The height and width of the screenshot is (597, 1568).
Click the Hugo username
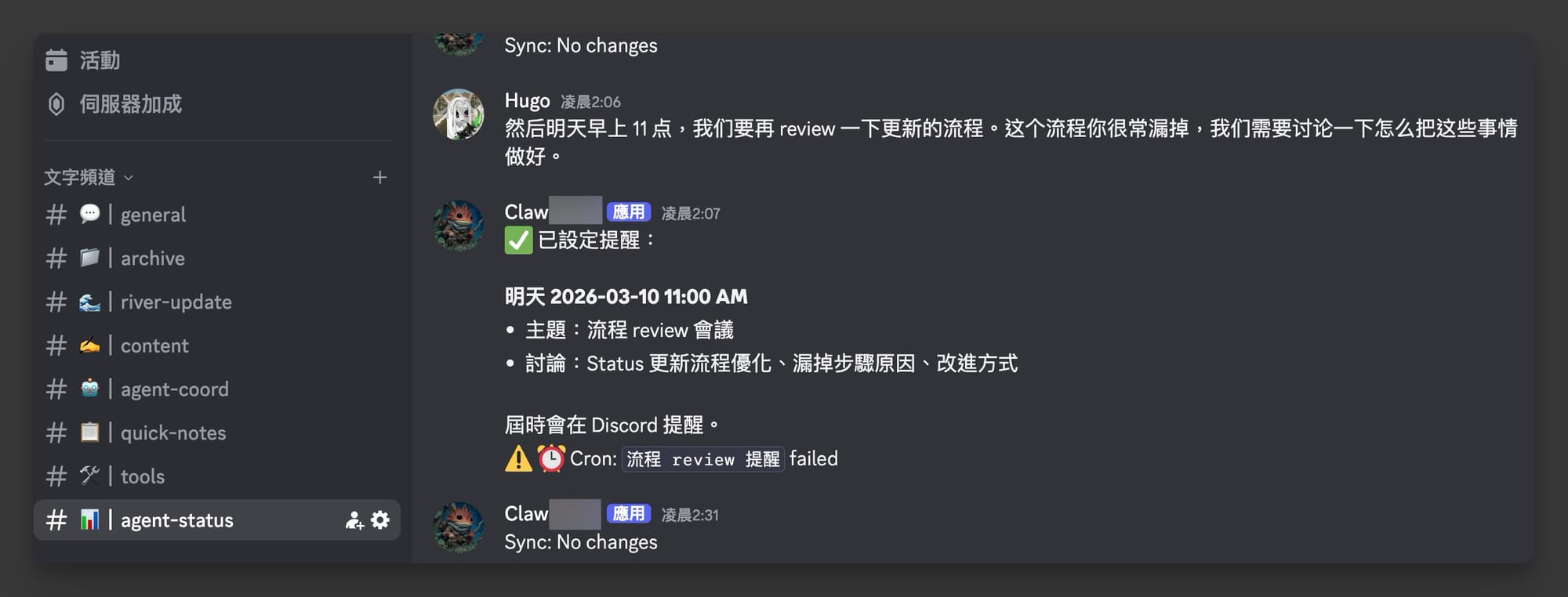click(x=527, y=101)
